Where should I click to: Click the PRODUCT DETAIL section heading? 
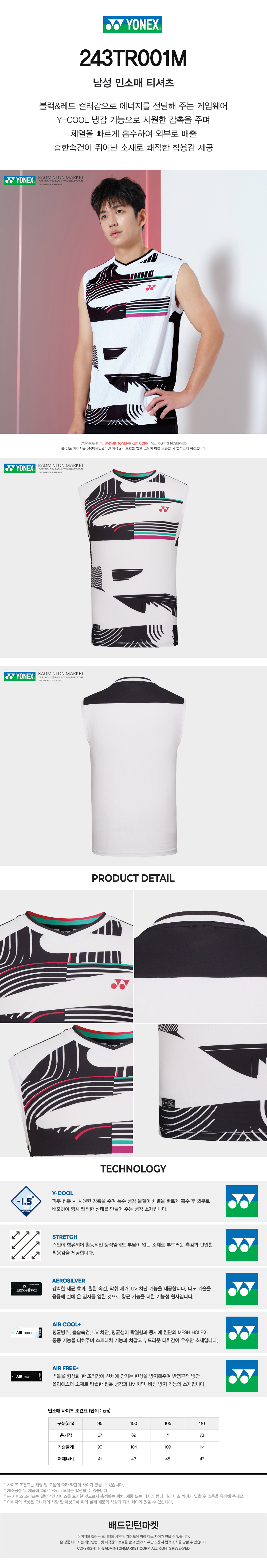(133, 878)
